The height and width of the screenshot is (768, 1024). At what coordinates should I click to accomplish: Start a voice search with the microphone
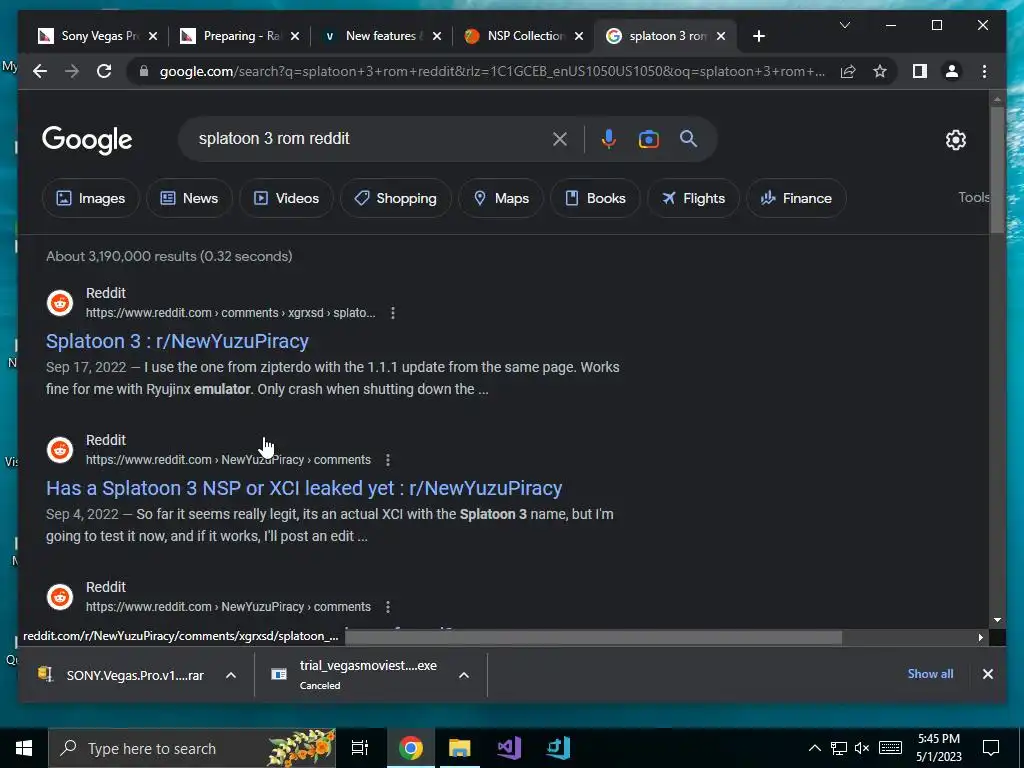click(608, 138)
